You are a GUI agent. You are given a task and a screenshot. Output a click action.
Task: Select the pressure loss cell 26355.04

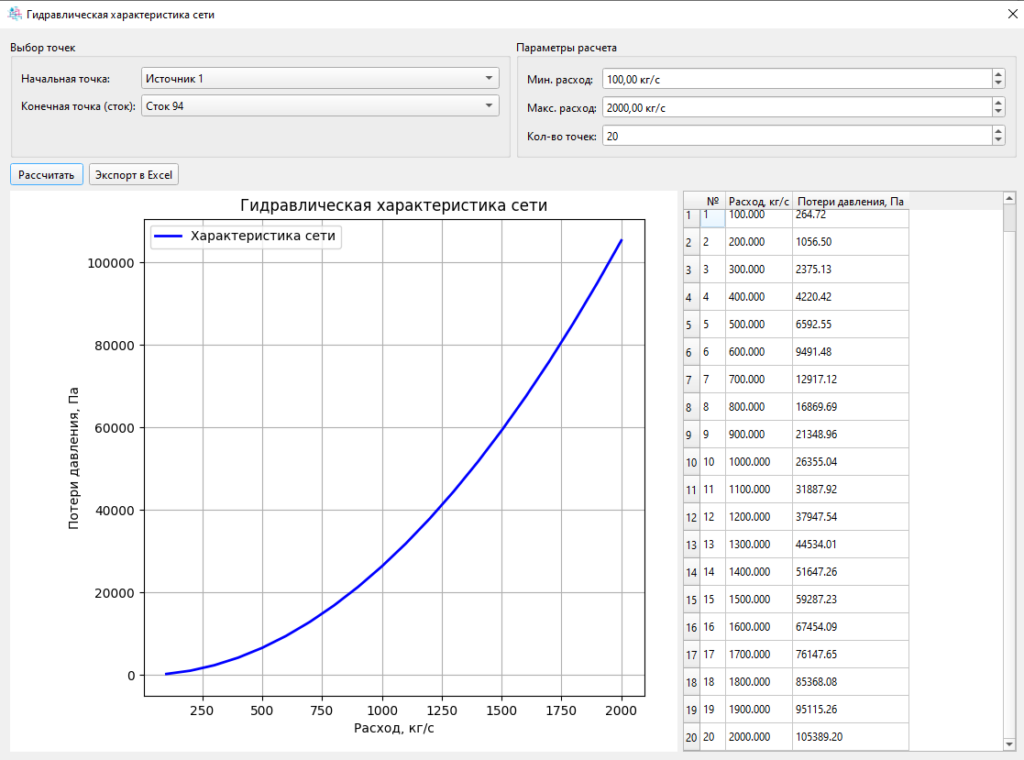pyautogui.click(x=850, y=462)
